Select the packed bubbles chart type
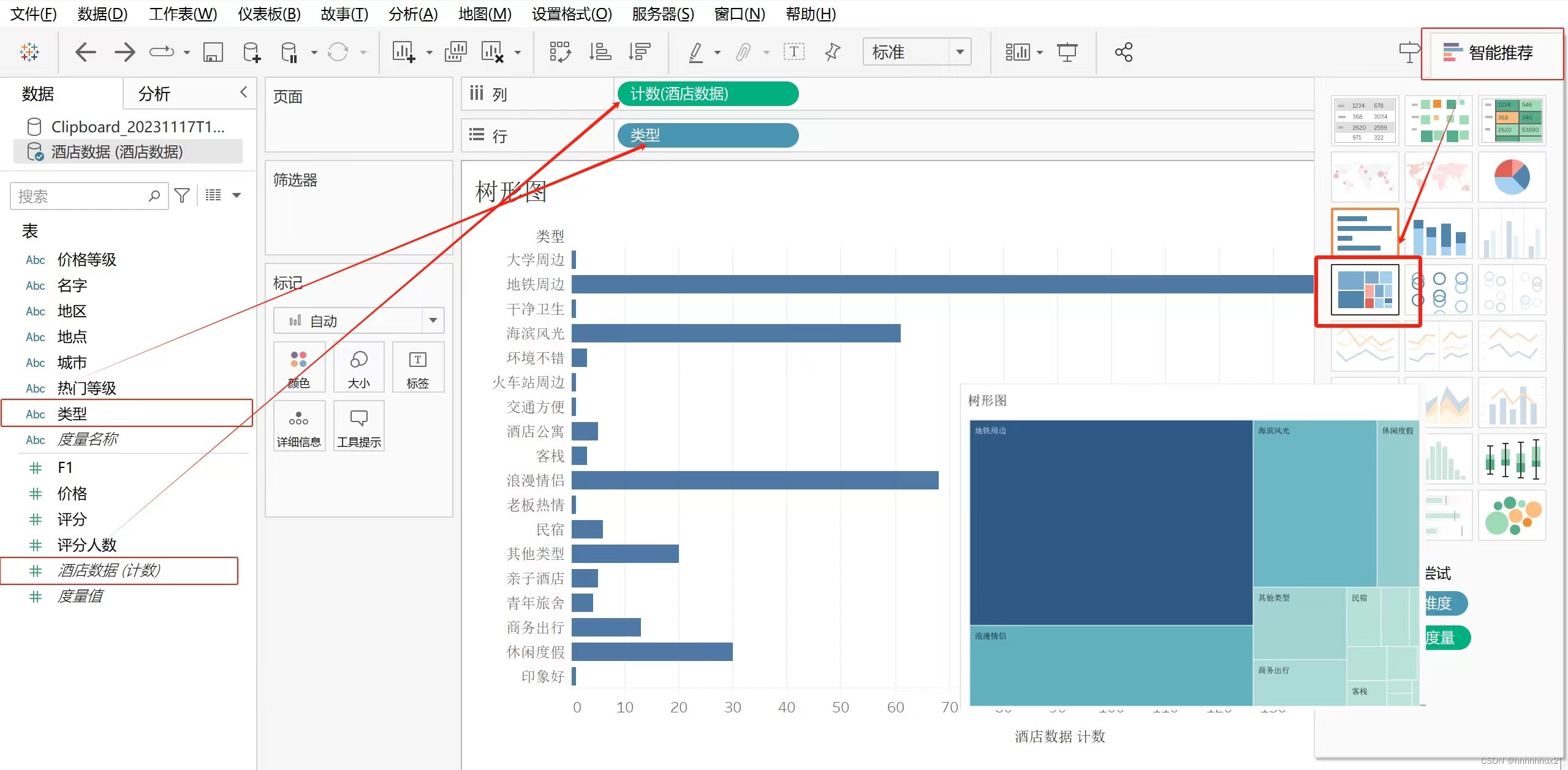The height and width of the screenshot is (770, 1568). [1512, 515]
